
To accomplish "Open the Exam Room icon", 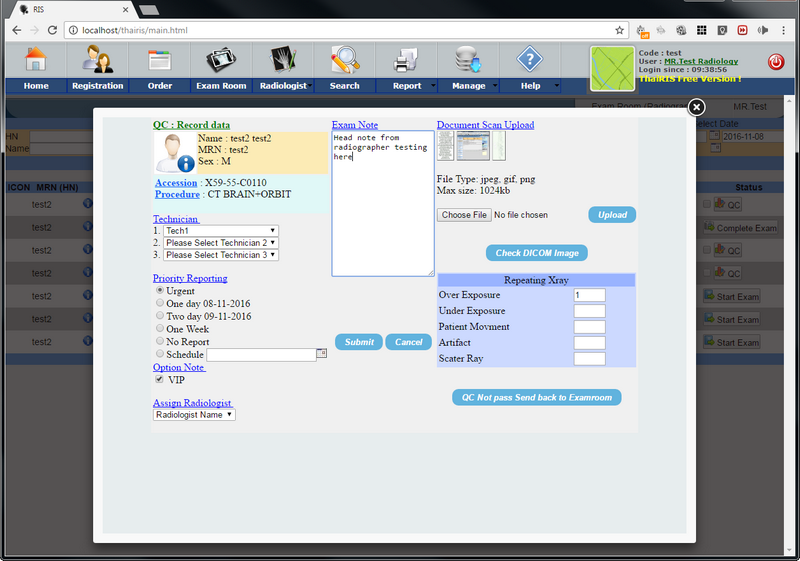I will click(221, 60).
